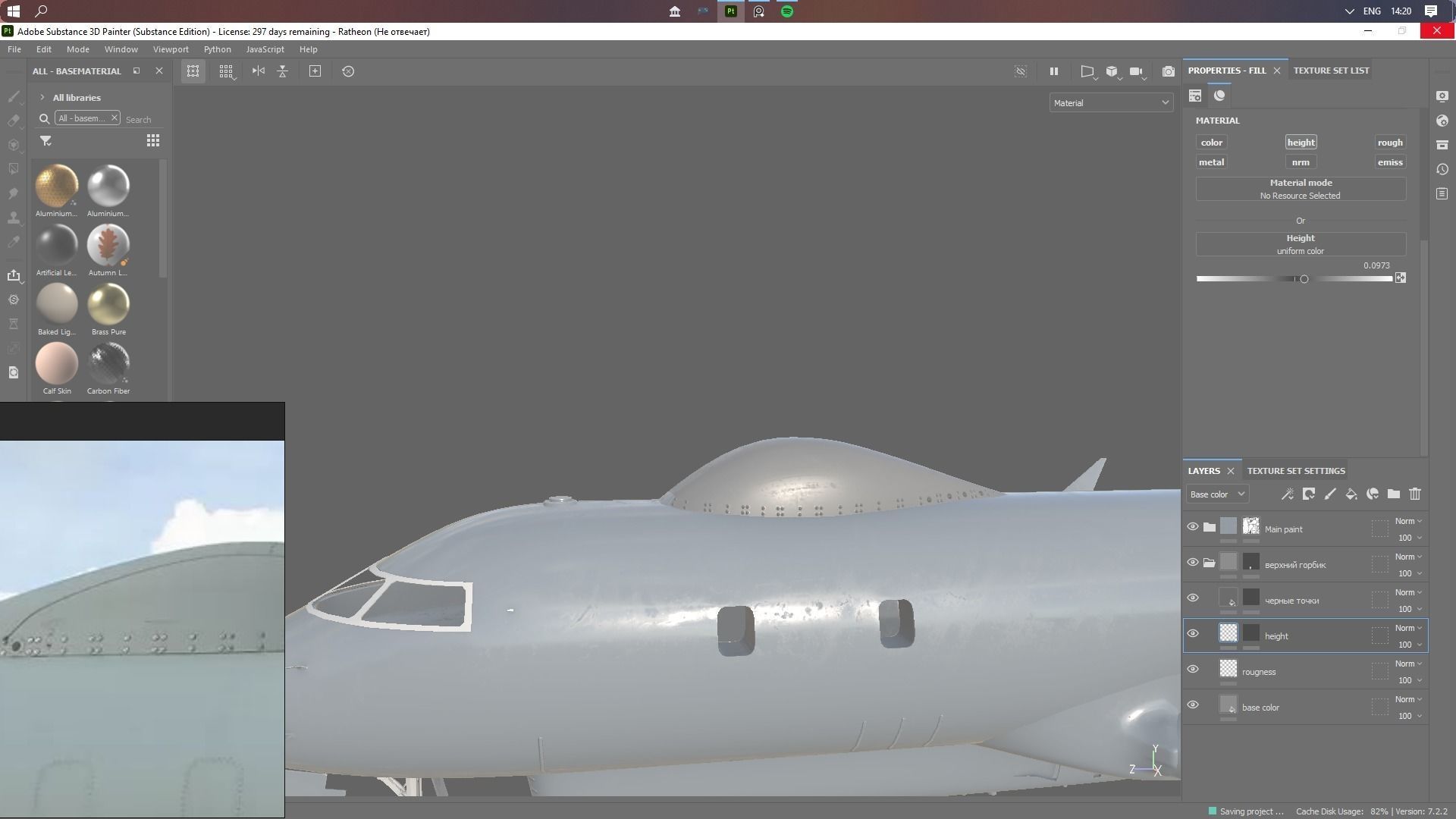1456x819 pixels.
Task: Open blend mode dropdown for Main paint
Action: pos(1408,522)
